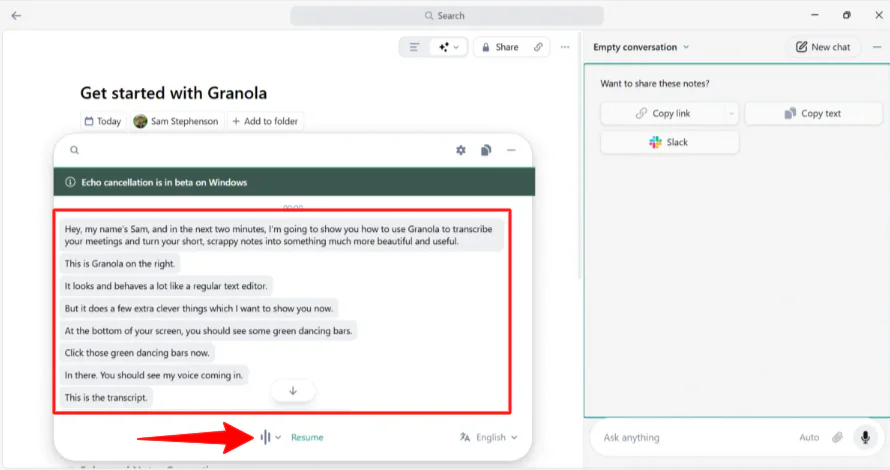Open the English language dropdown

[497, 437]
